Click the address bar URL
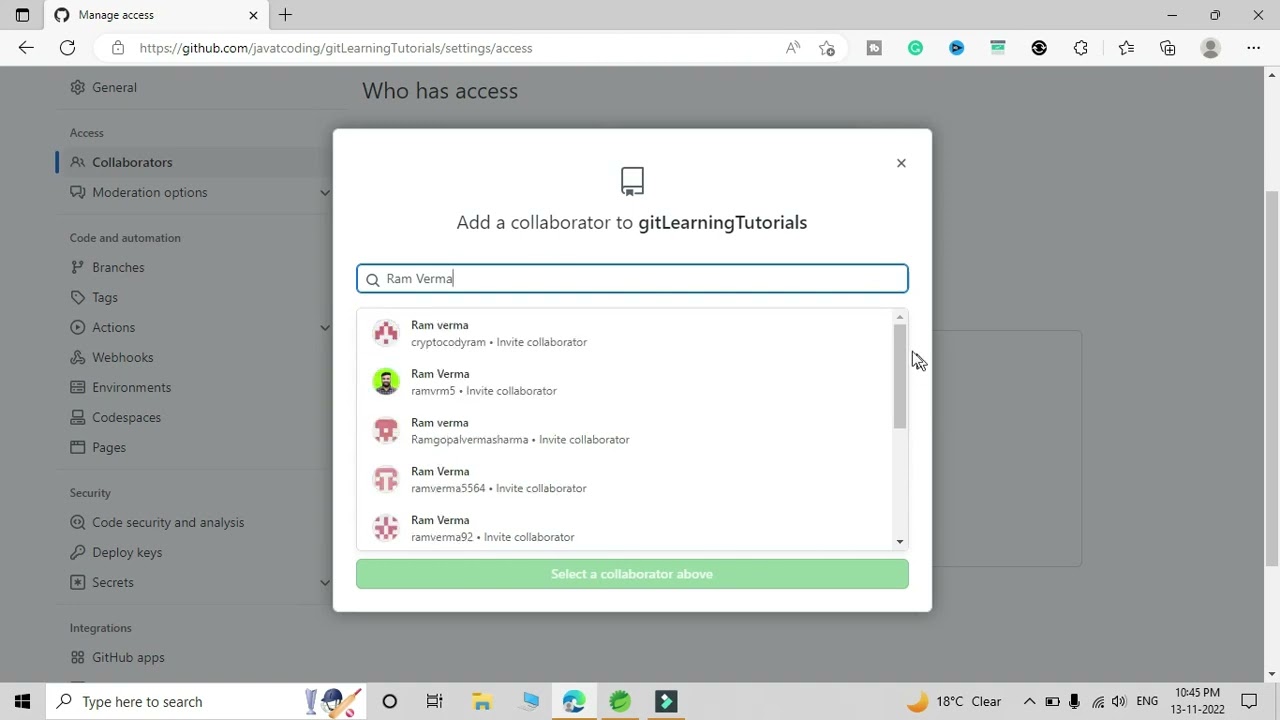1280x720 pixels. coord(336,48)
